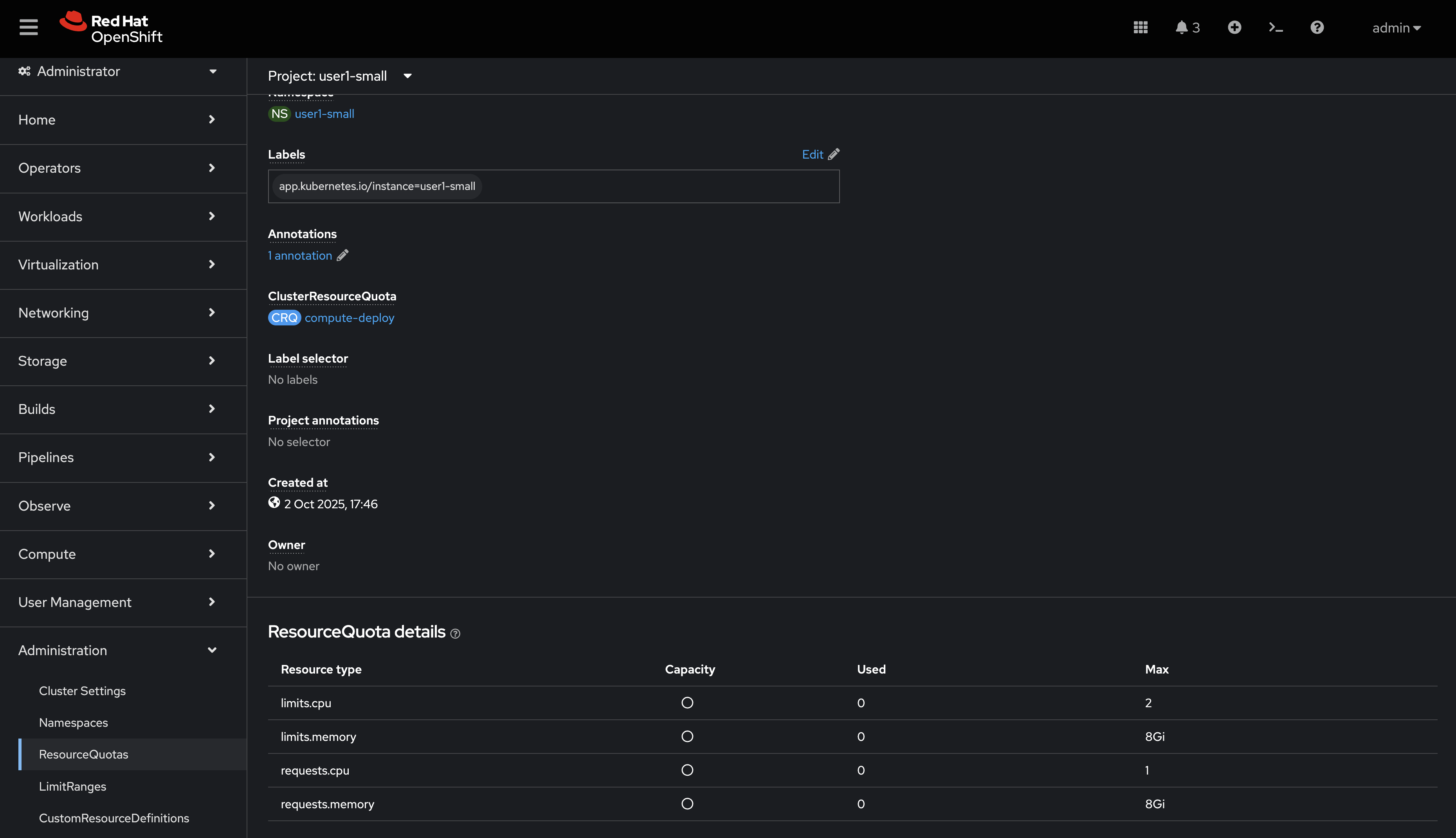Viewport: 1456px width, 838px height.
Task: Open the notifications bell showing 3 alerts
Action: pyautogui.click(x=1183, y=27)
